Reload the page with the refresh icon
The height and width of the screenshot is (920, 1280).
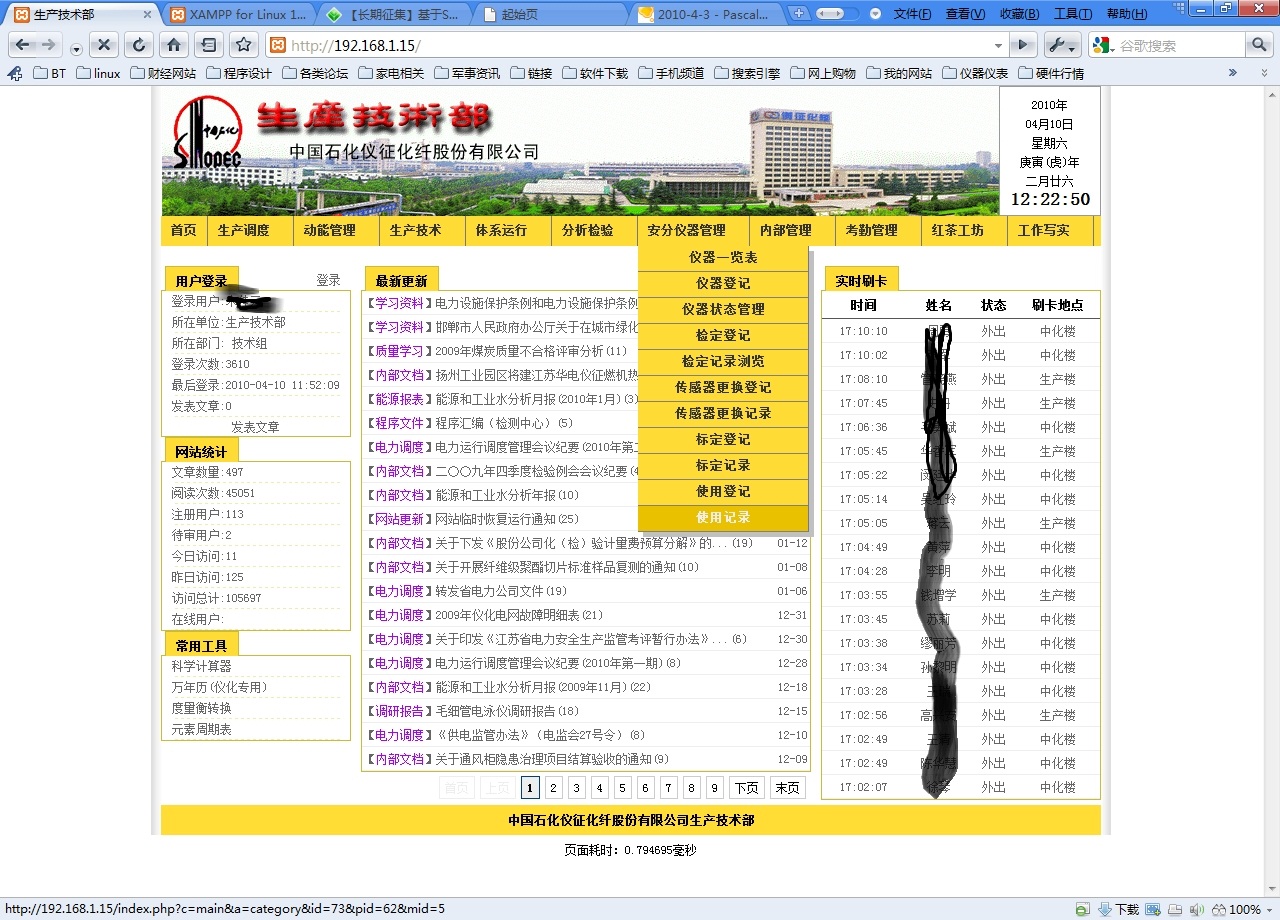[x=139, y=45]
